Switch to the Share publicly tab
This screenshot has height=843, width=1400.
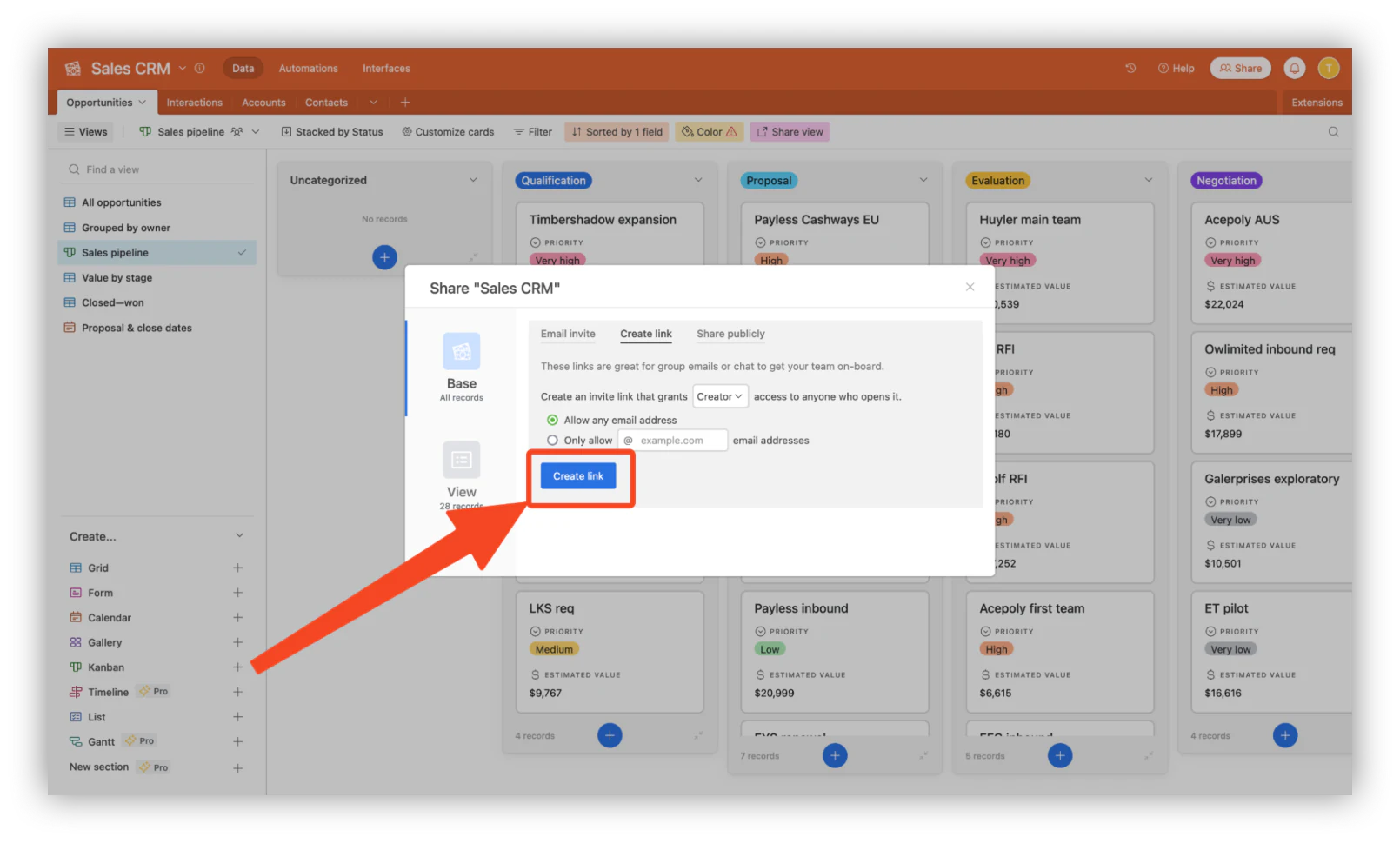pos(730,334)
